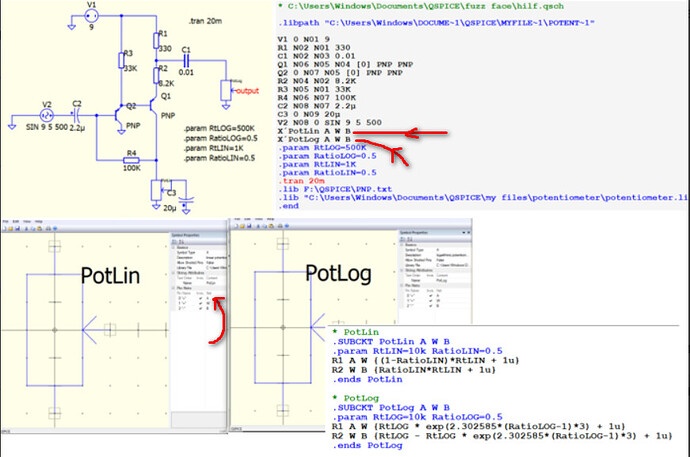
Task: Open View menu in PotLin window
Action: pyautogui.click(x=27, y=221)
